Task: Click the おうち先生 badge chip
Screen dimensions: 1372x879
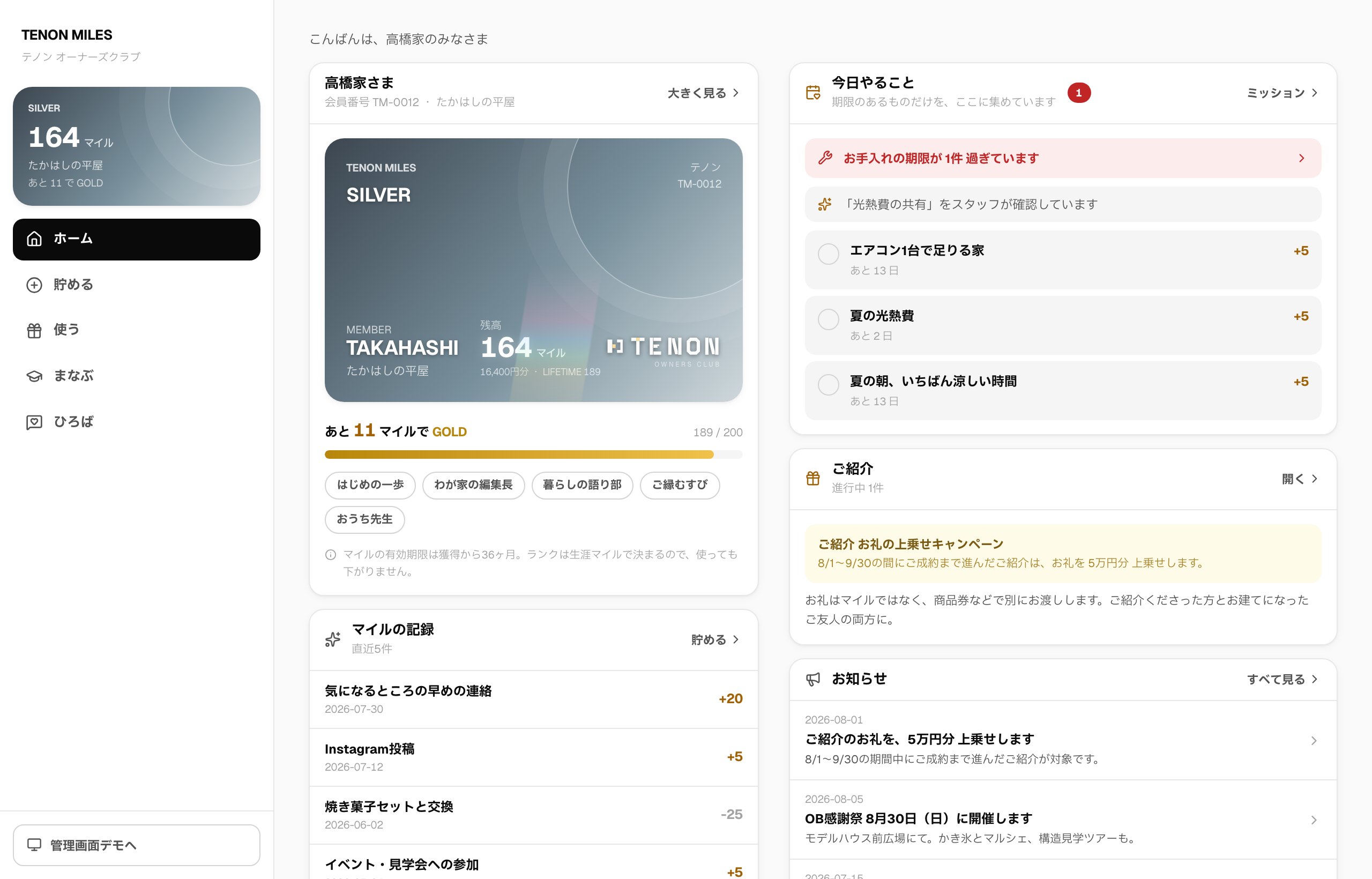Action: point(364,519)
